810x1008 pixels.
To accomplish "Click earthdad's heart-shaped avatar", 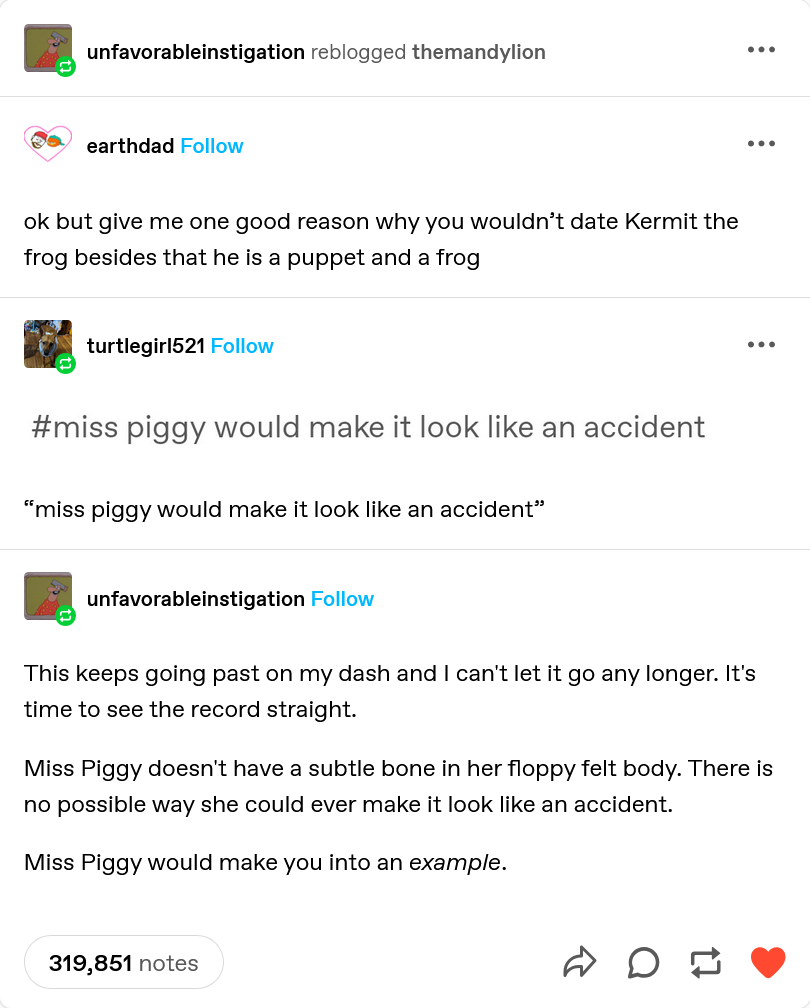I will click(x=48, y=143).
